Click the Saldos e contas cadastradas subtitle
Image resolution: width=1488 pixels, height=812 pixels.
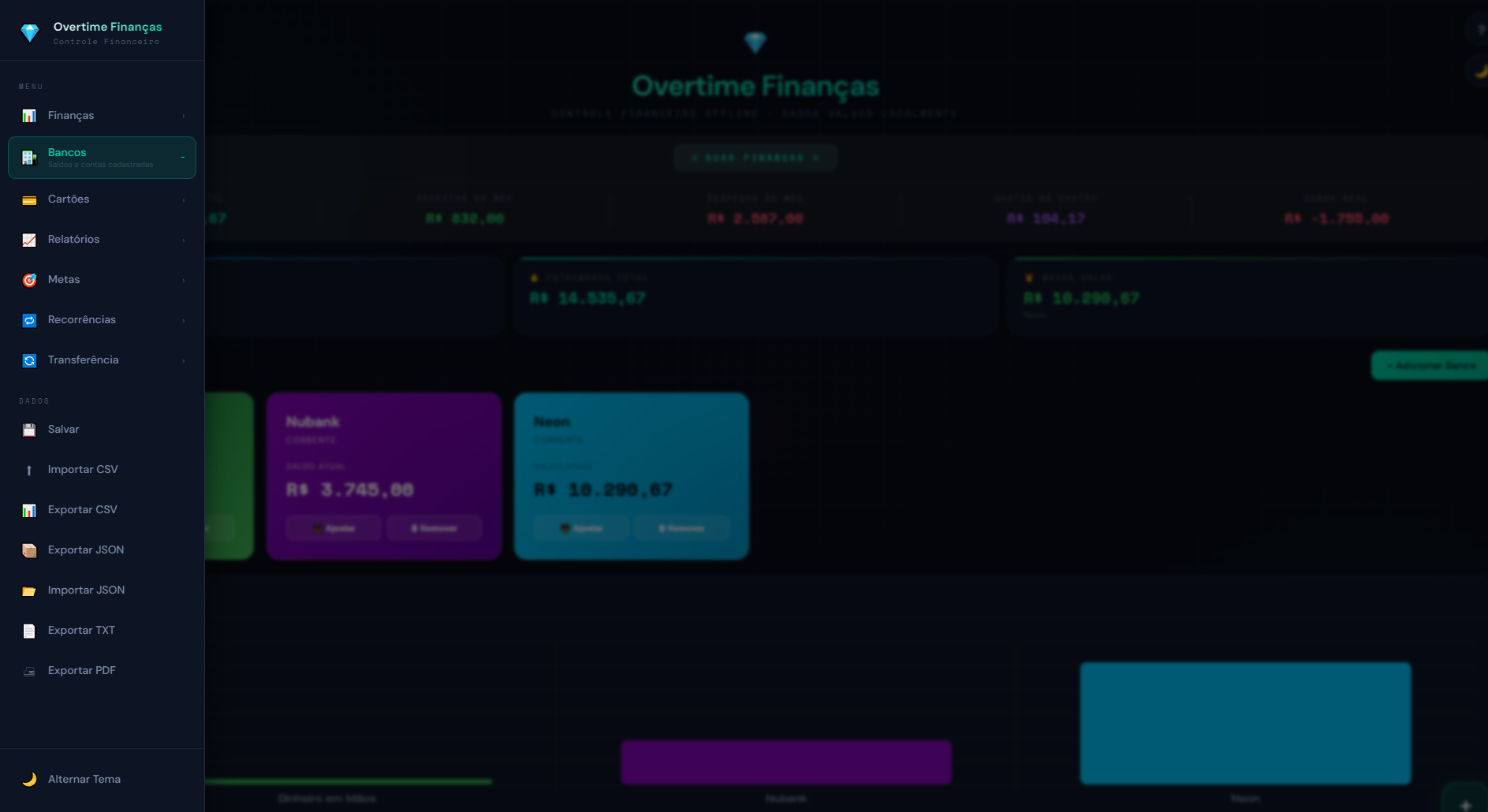100,165
